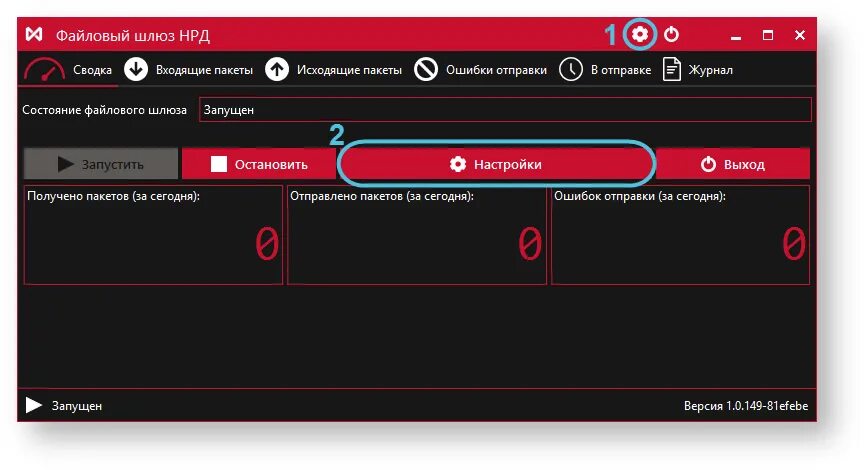865x470 pixels.
Task: Click Версия 1.0.149-81efebe text
Action: click(746, 406)
